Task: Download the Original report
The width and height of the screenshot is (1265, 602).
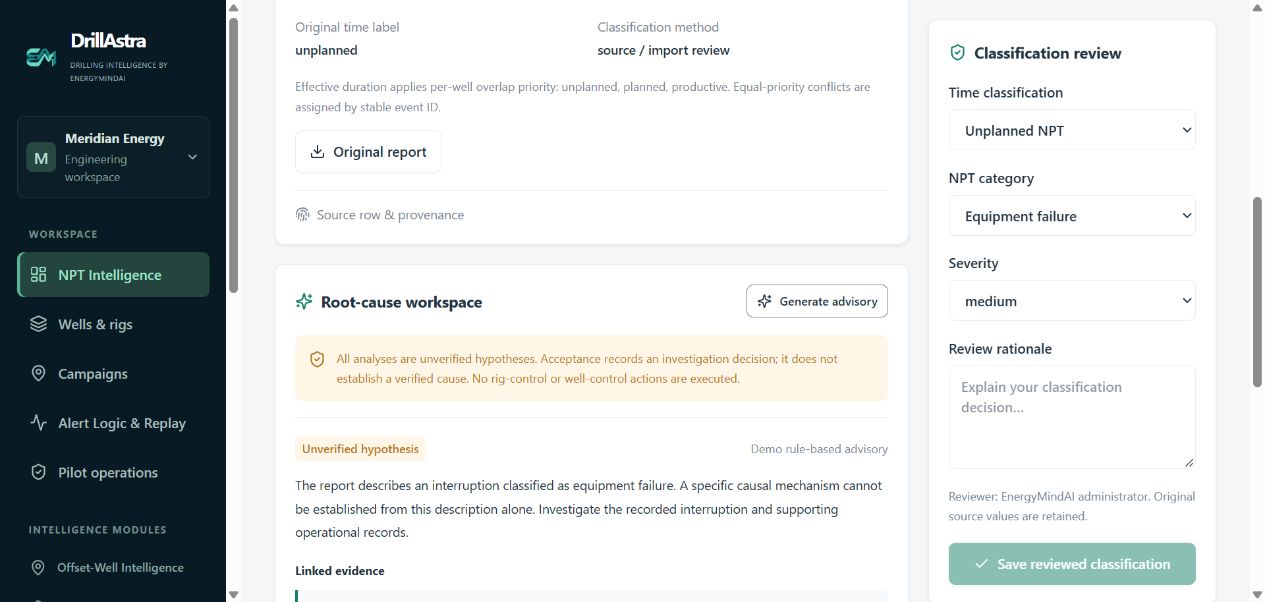Action: click(x=368, y=152)
